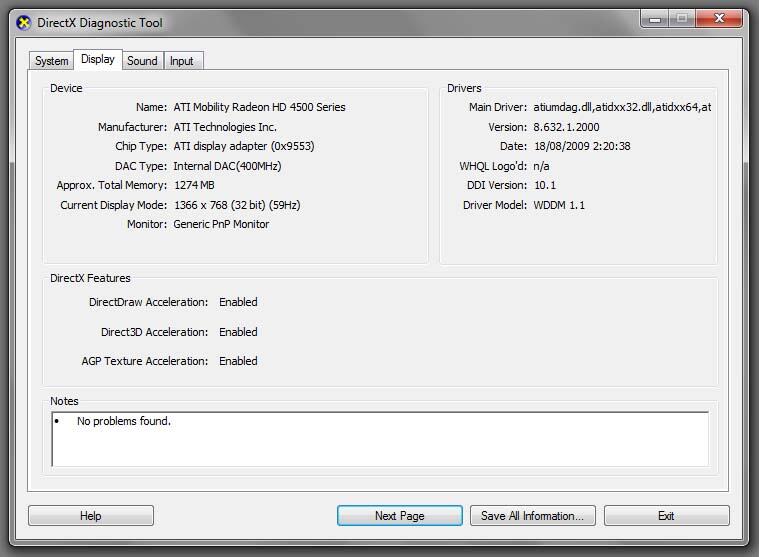Click DirectDraw Acceleration 'Enabled' value
Screen dimensions: 759x557
(x=238, y=302)
